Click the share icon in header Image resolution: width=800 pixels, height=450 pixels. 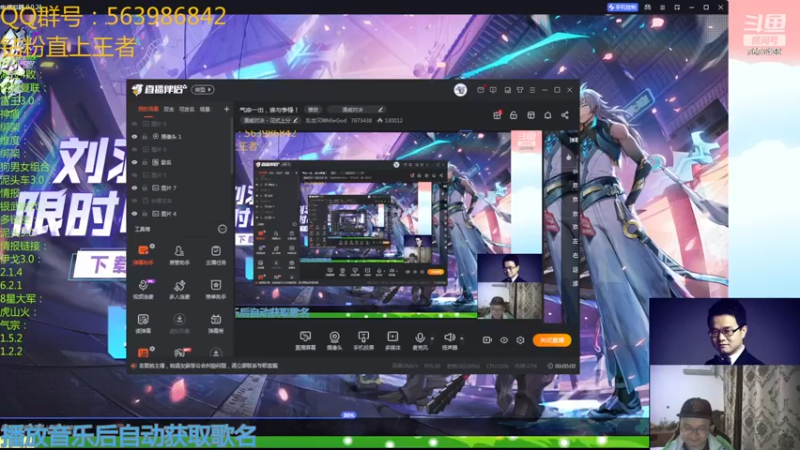tap(565, 115)
